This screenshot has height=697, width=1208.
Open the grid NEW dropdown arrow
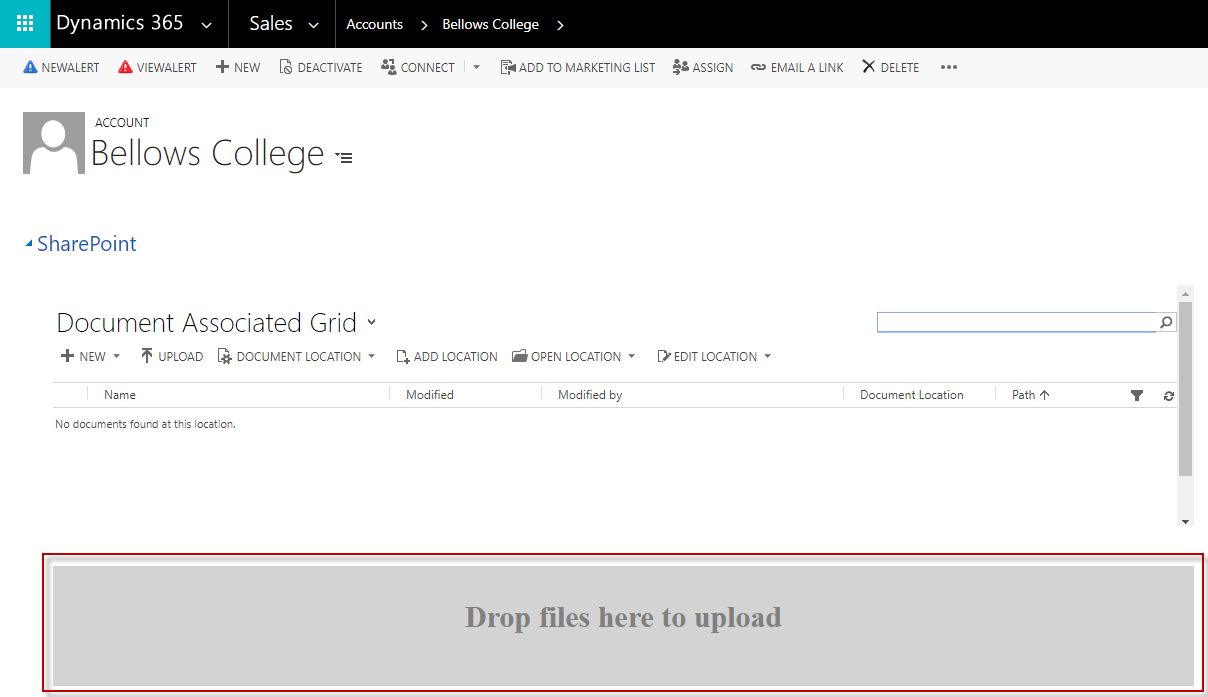(x=116, y=356)
